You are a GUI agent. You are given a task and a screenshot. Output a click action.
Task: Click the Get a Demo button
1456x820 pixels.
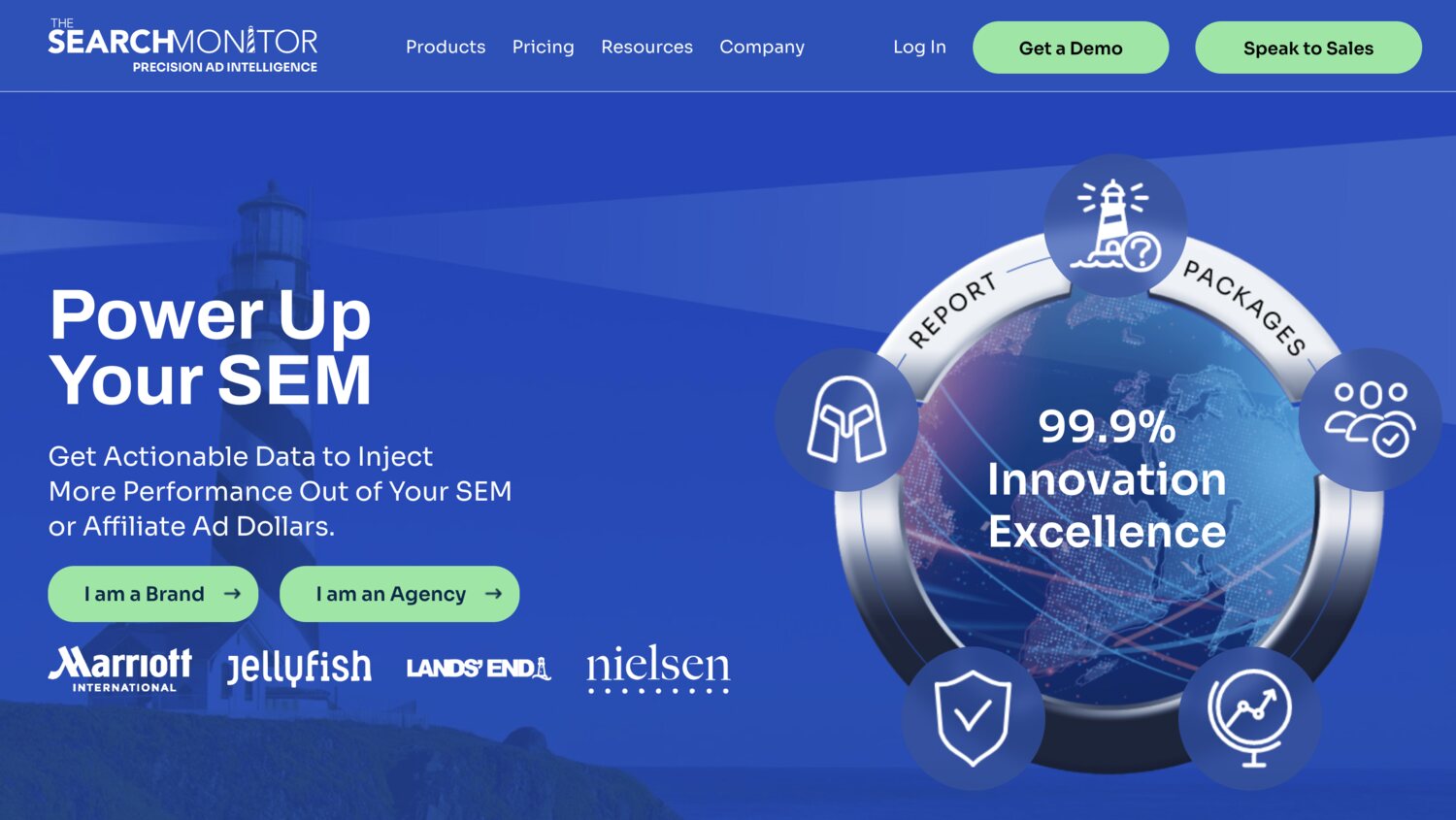(x=1071, y=48)
